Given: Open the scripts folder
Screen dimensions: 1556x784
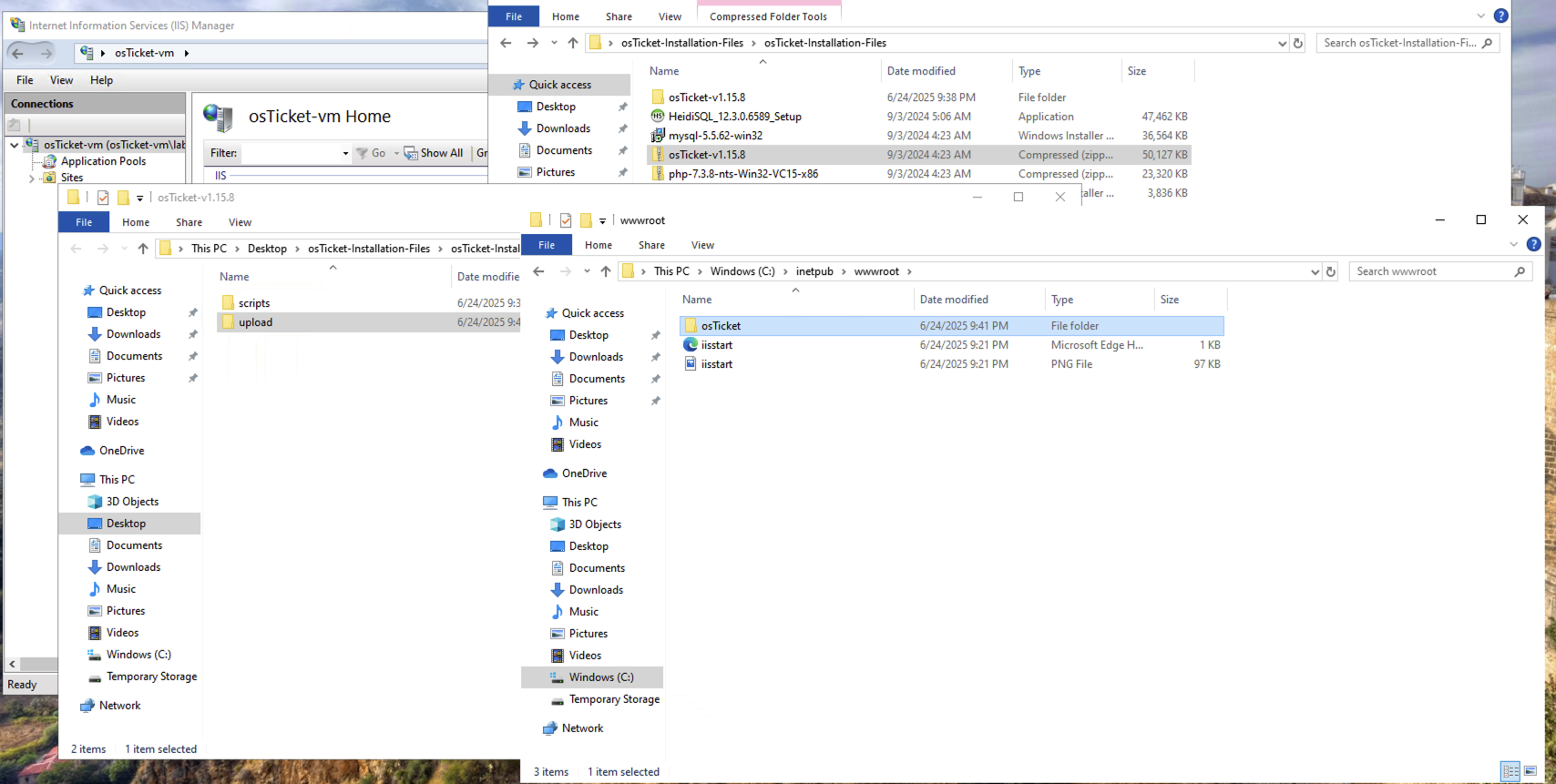Looking at the screenshot, I should point(254,303).
